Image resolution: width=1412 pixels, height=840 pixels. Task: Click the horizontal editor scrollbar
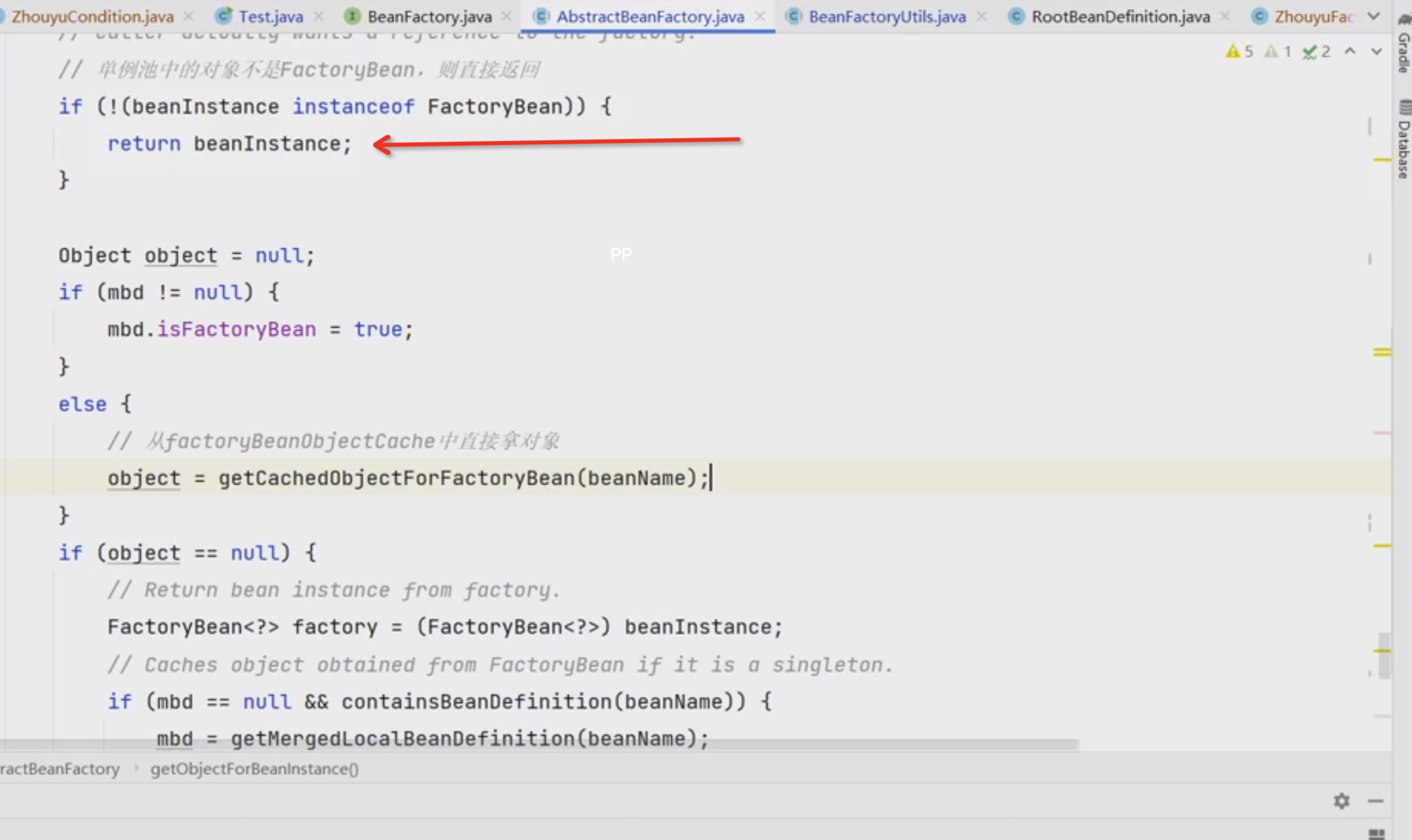pyautogui.click(x=539, y=744)
